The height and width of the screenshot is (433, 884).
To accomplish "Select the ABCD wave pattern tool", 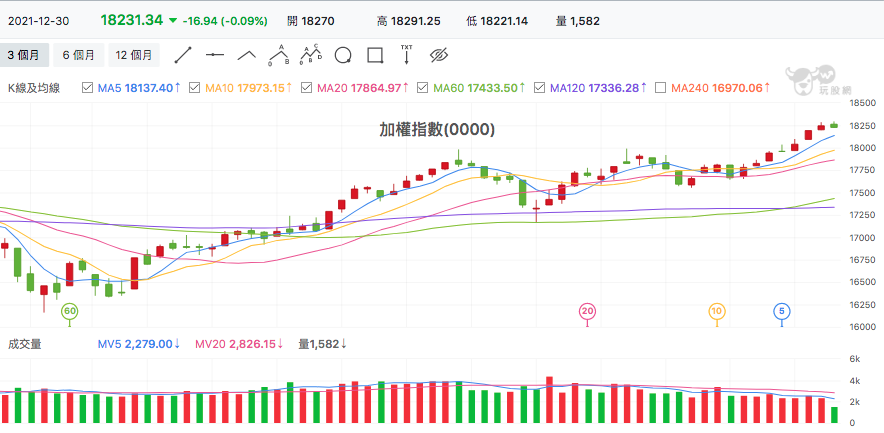I will coord(311,55).
